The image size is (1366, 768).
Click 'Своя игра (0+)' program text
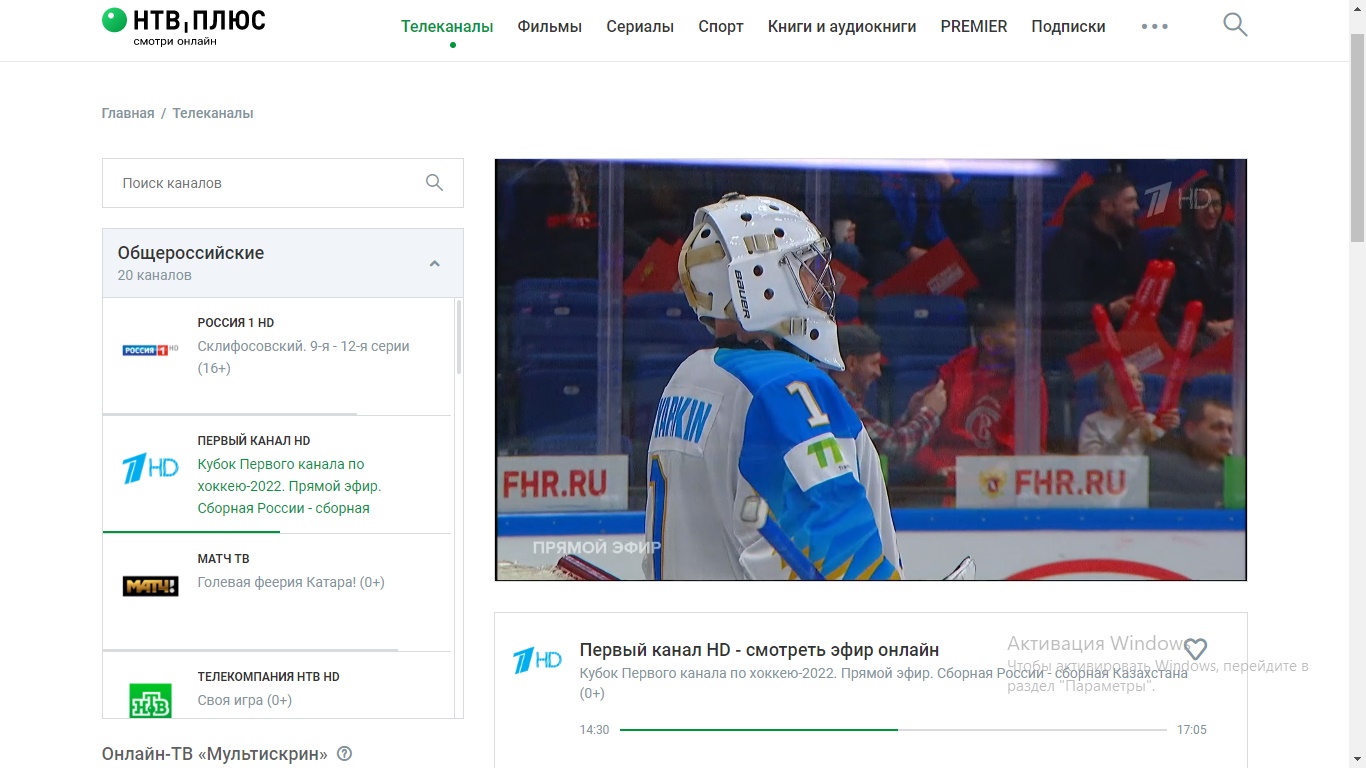pos(245,700)
